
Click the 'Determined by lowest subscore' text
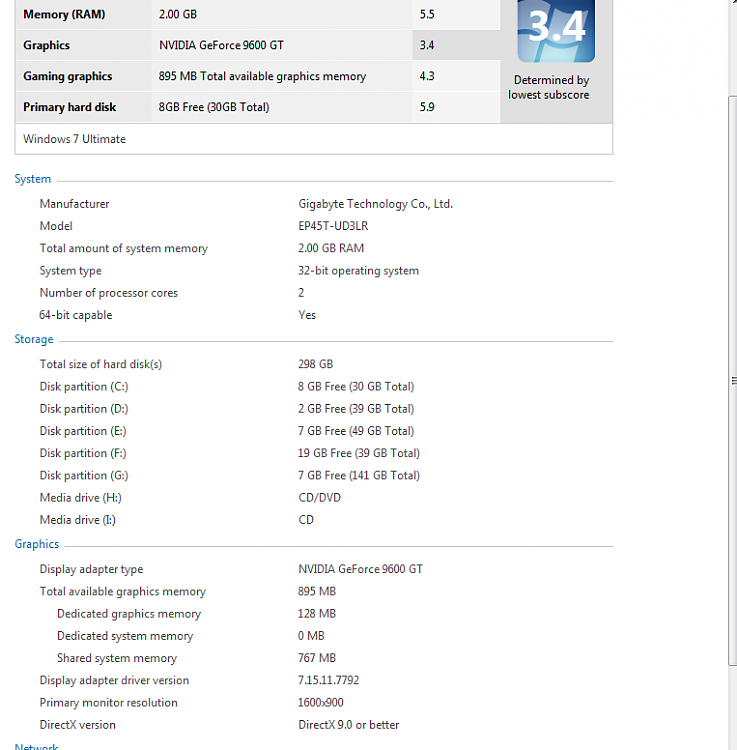pos(549,88)
